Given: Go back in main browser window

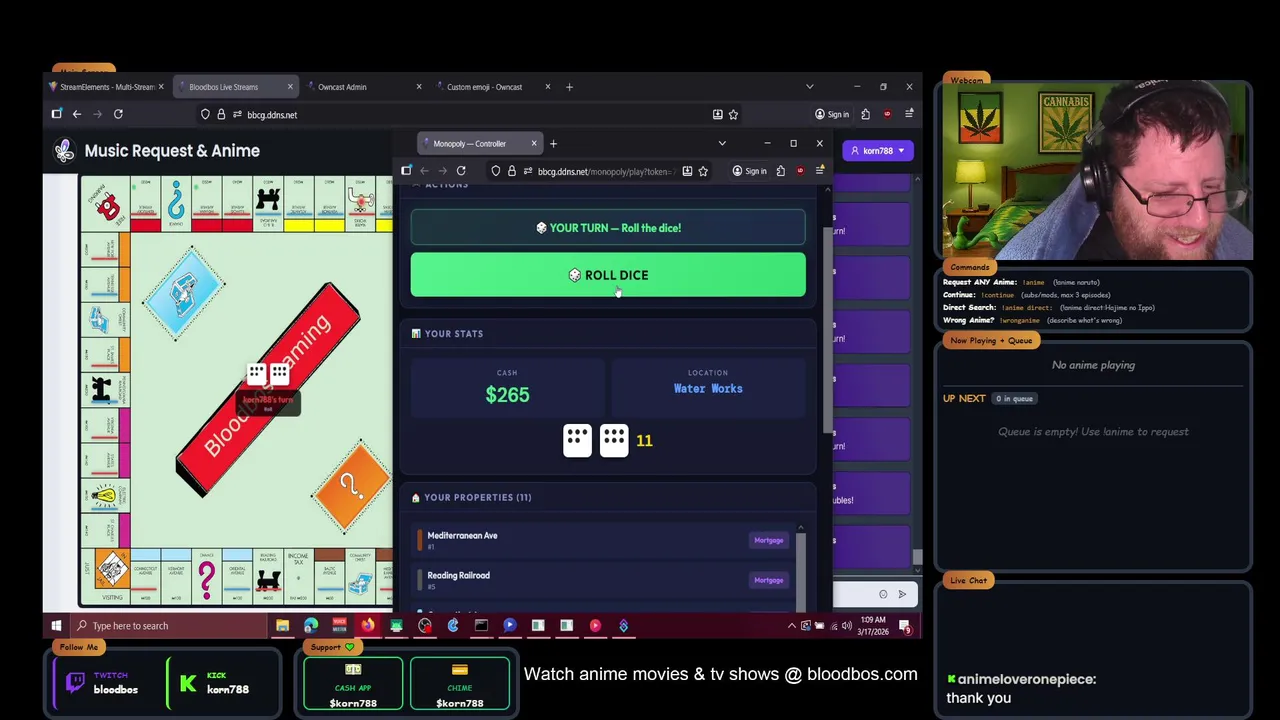Looking at the screenshot, I should click(x=77, y=114).
